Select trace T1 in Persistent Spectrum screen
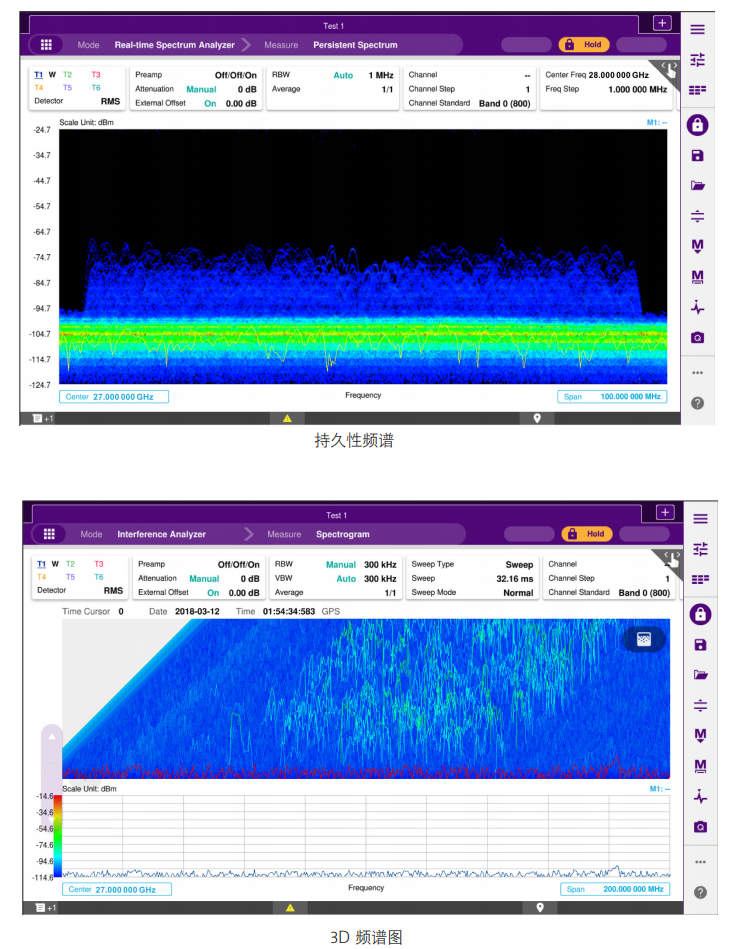 click(38, 74)
